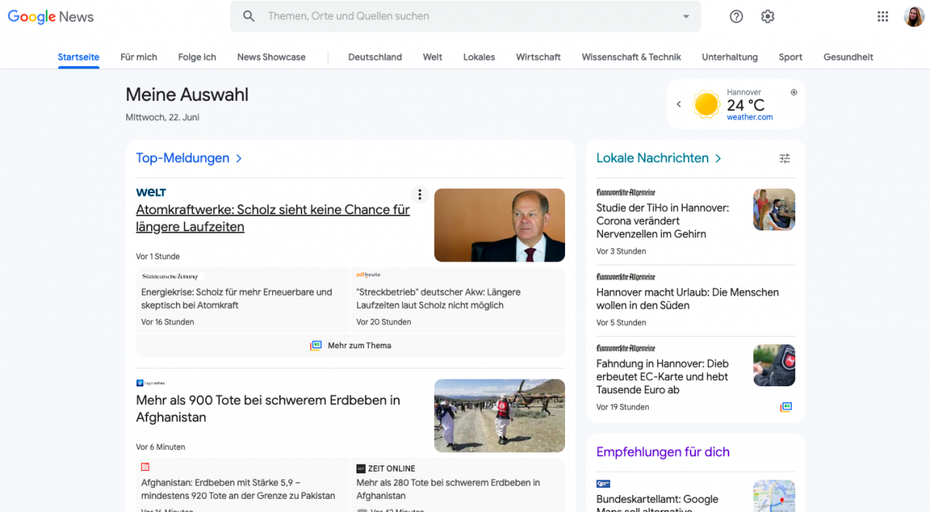This screenshot has height=512, width=930.
Task: Open search options dropdown arrow
Action: coord(686,17)
